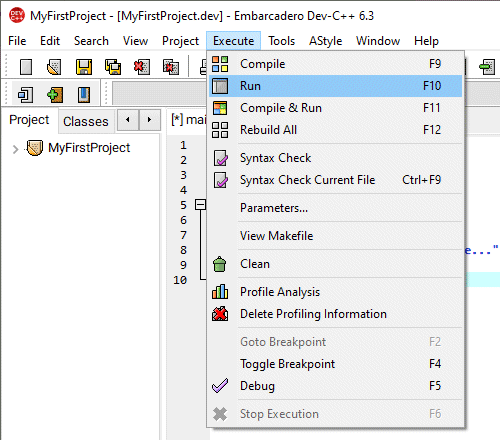The width and height of the screenshot is (500, 440).
Task: Click line number 10 in the gutter
Action: 180,280
